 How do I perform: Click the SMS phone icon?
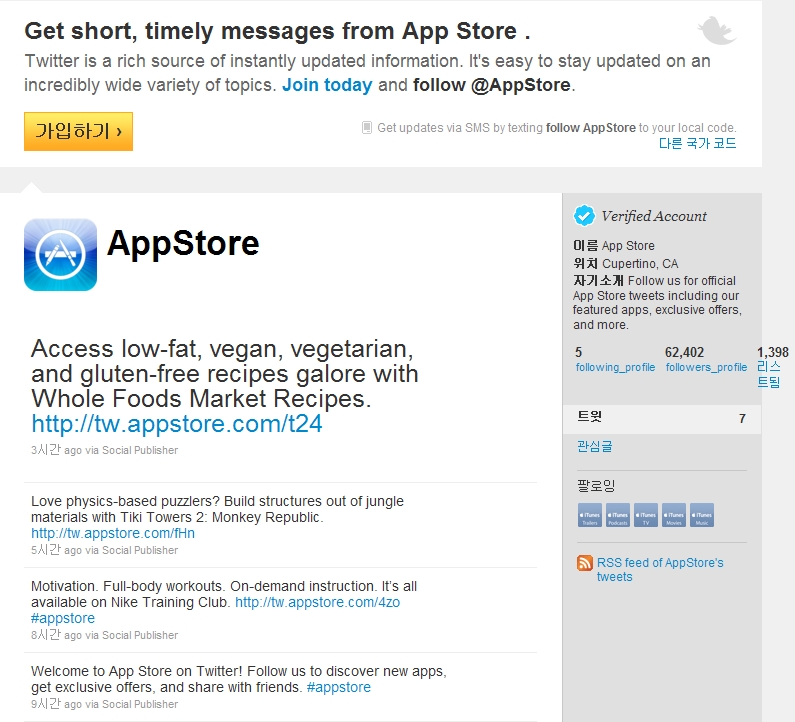(367, 127)
